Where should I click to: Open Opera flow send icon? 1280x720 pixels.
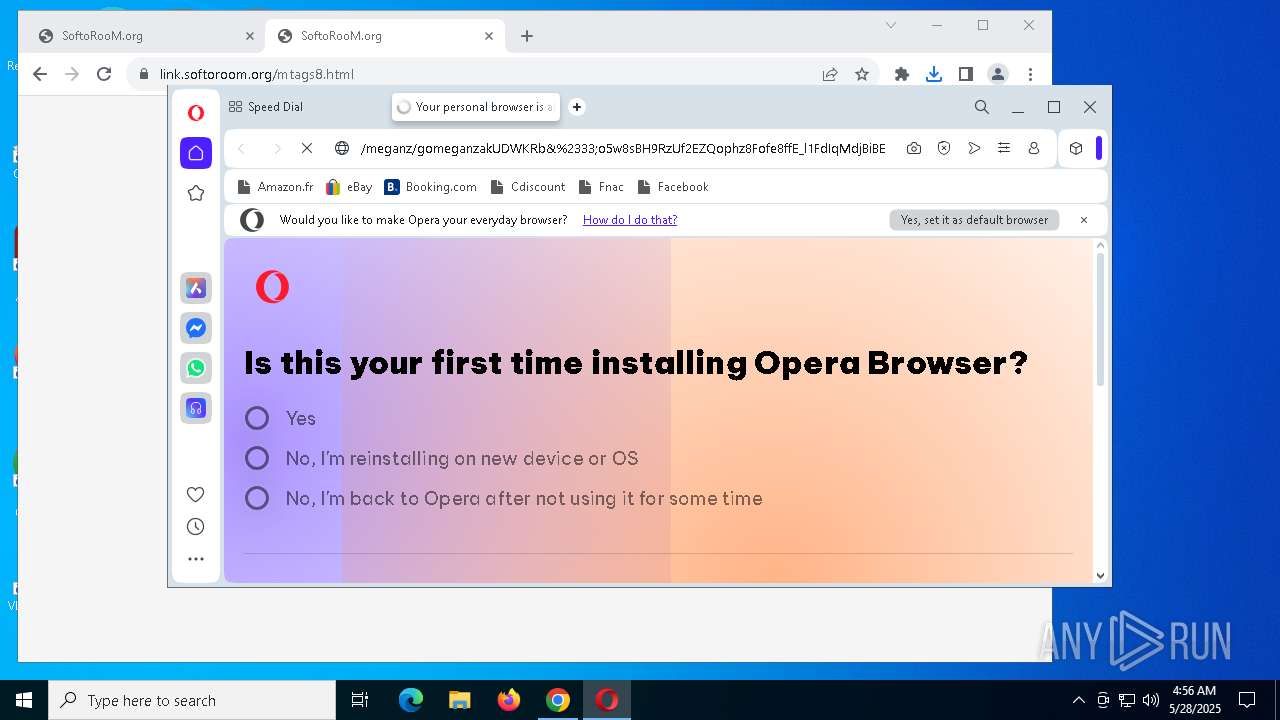(x=974, y=148)
